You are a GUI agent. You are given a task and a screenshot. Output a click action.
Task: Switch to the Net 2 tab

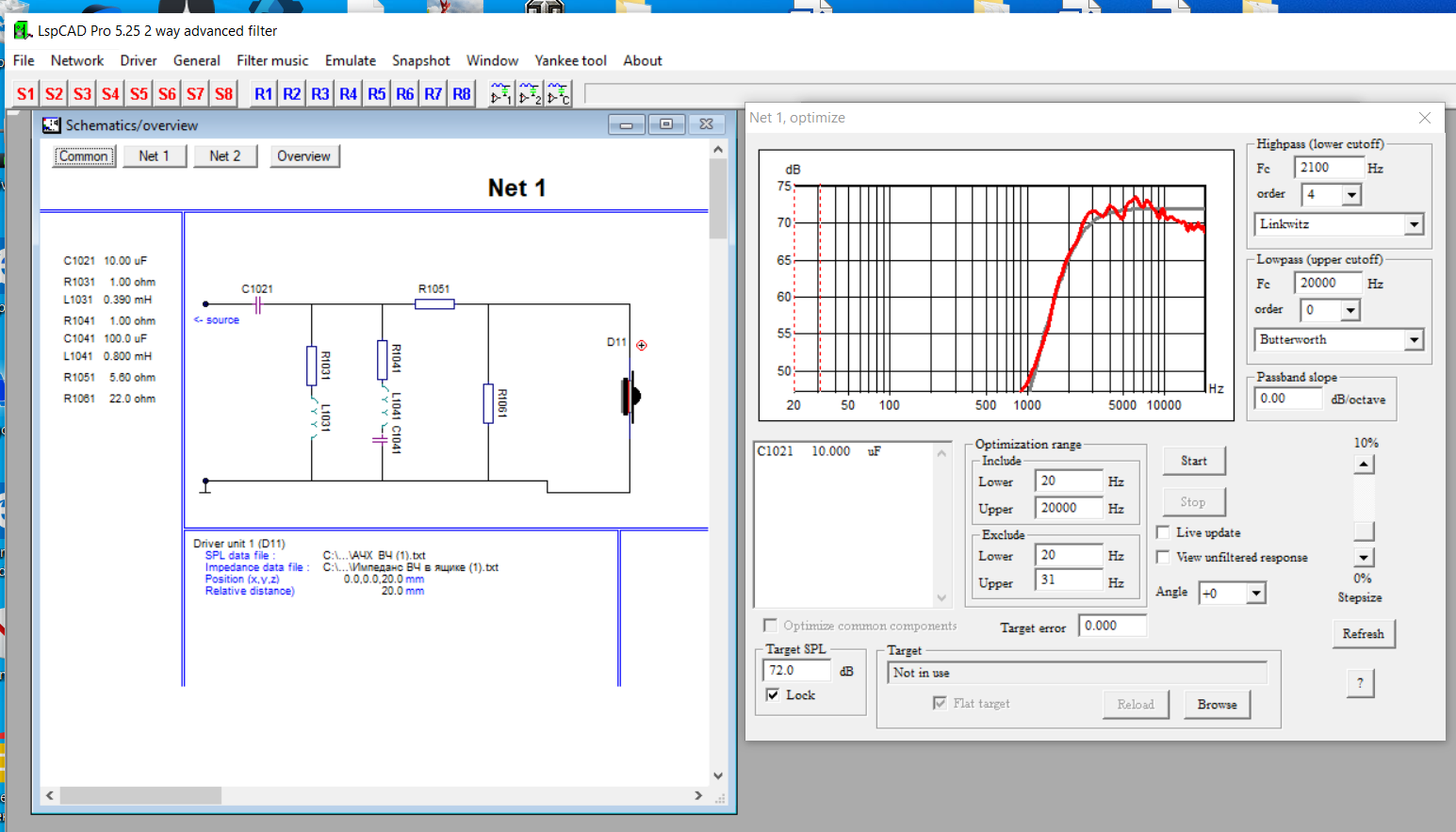[x=224, y=156]
